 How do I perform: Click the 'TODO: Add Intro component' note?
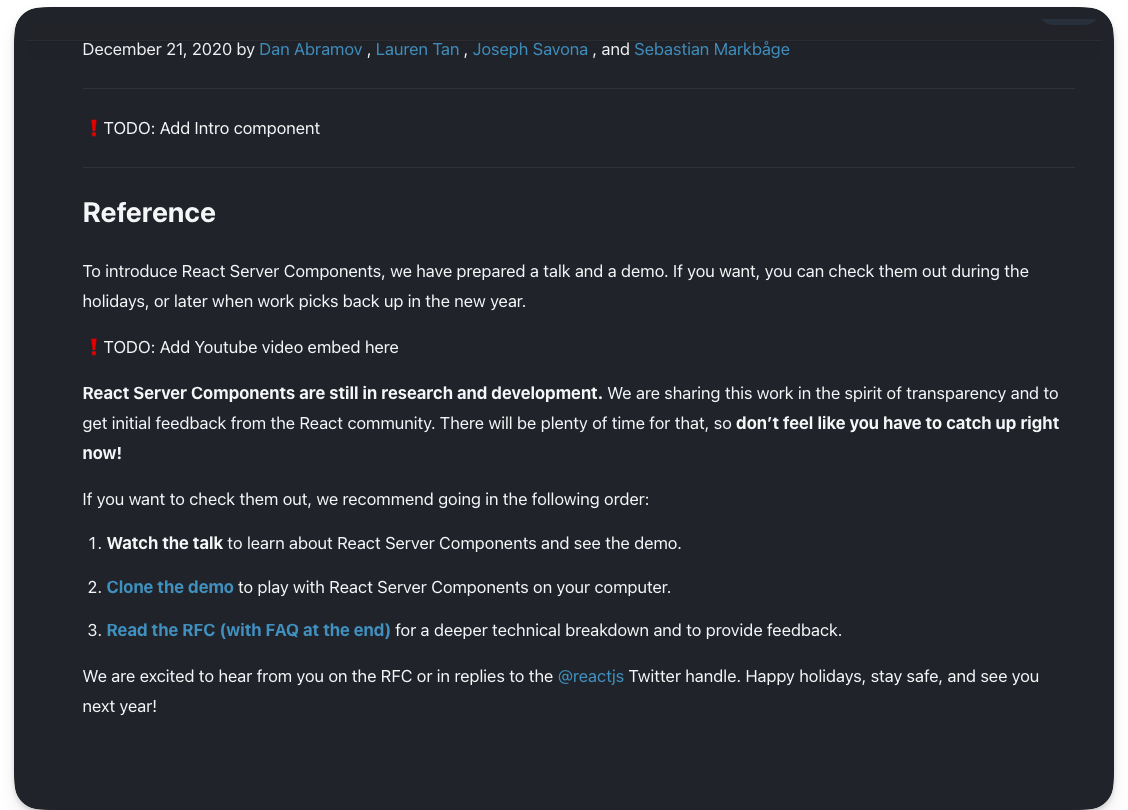[x=212, y=128]
